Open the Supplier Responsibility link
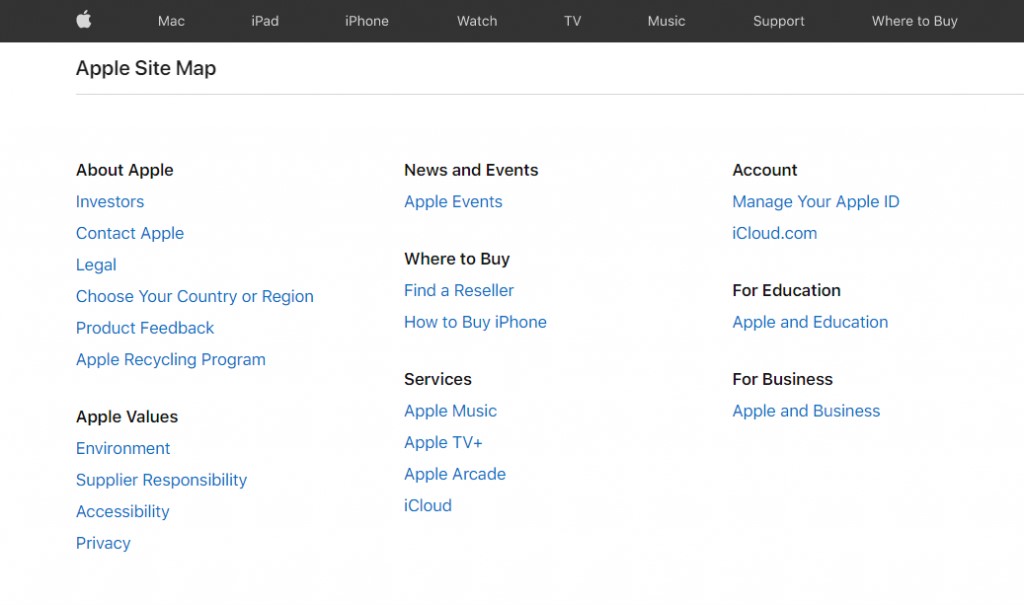Viewport: 1024px width, 605px height. [x=161, y=480]
